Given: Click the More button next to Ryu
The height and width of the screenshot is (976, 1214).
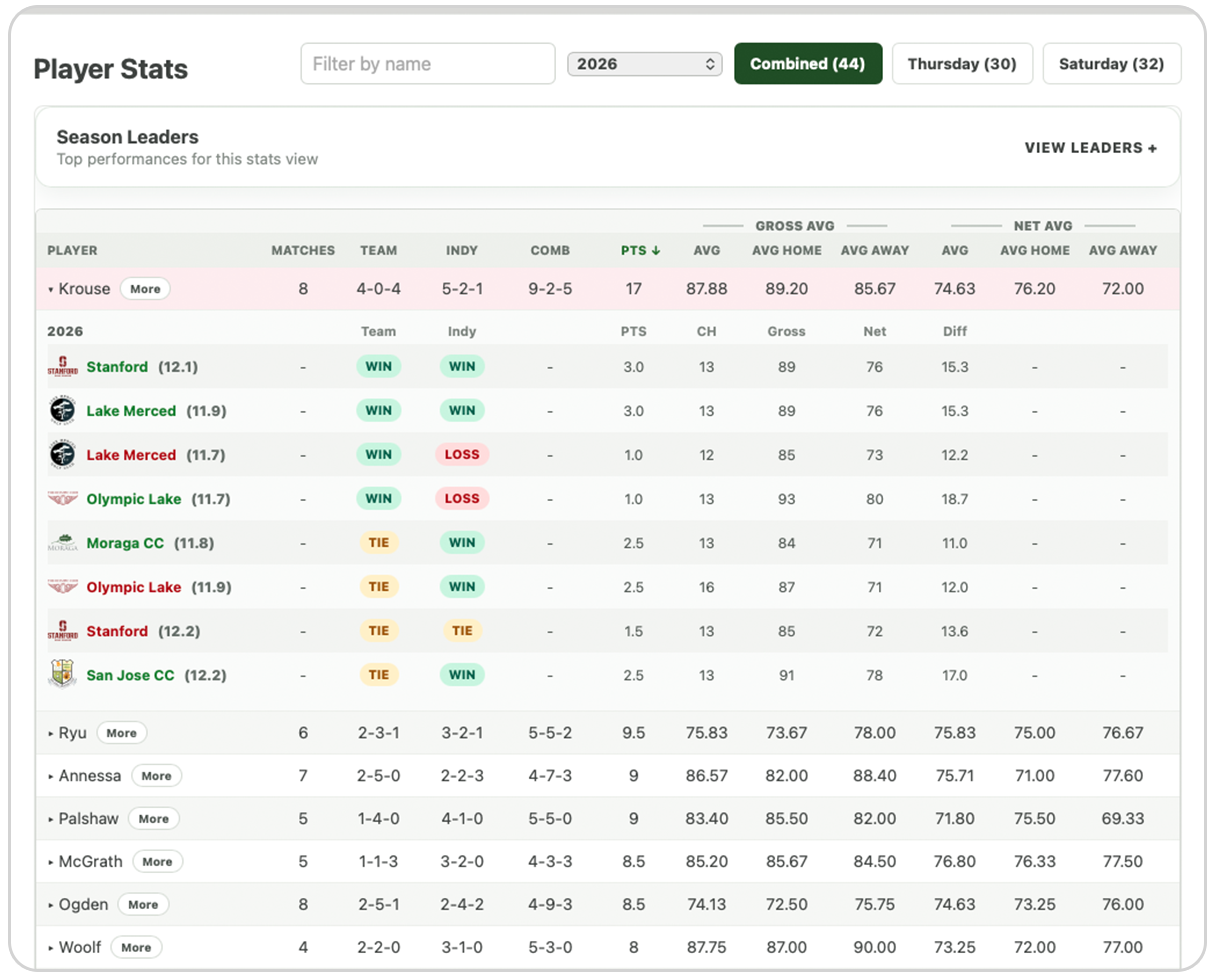Looking at the screenshot, I should pyautogui.click(x=121, y=733).
